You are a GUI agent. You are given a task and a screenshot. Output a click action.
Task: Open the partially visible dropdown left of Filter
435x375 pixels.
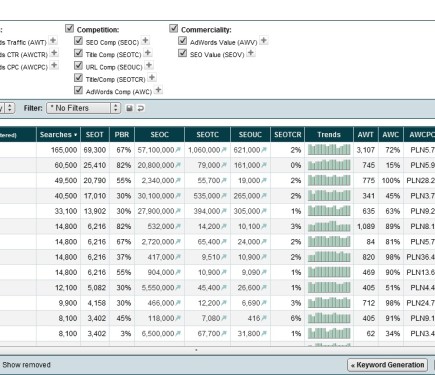[7, 108]
